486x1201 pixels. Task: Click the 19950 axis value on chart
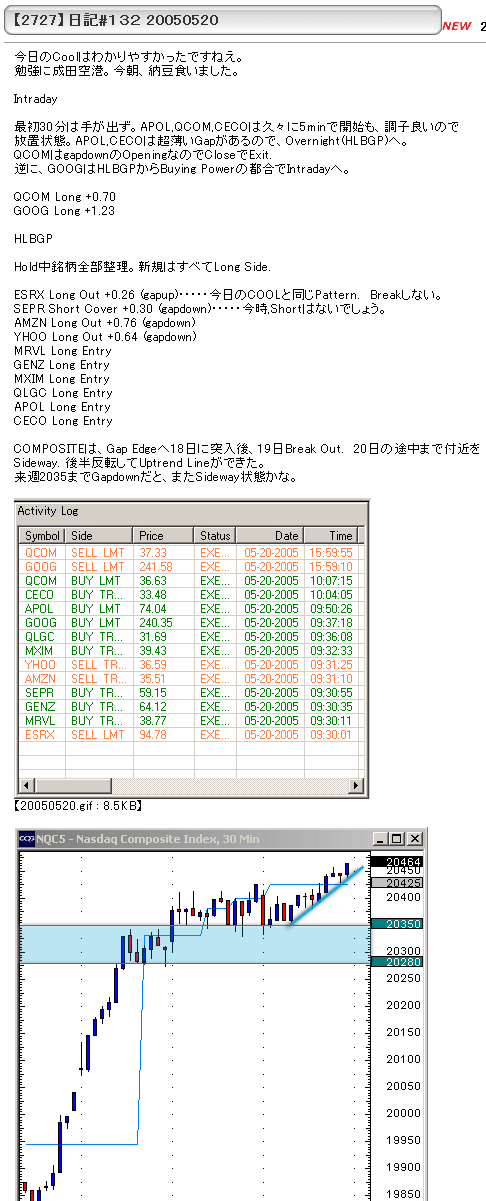coord(403,1140)
